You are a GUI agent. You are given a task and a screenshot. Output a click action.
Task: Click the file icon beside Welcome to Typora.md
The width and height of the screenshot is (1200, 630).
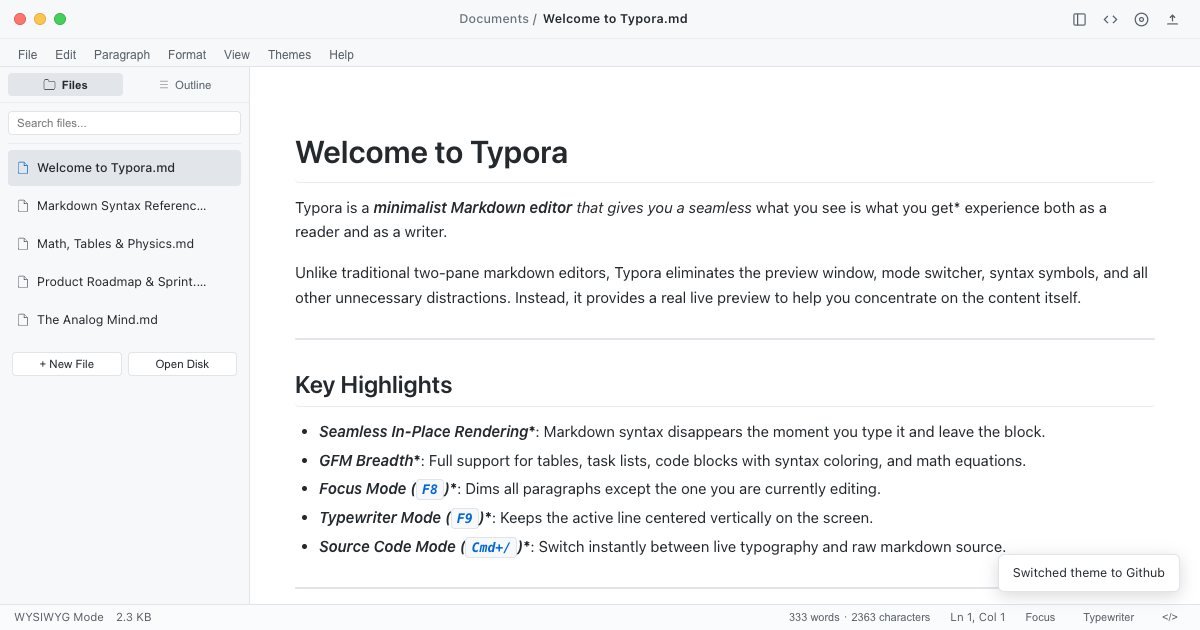23,168
